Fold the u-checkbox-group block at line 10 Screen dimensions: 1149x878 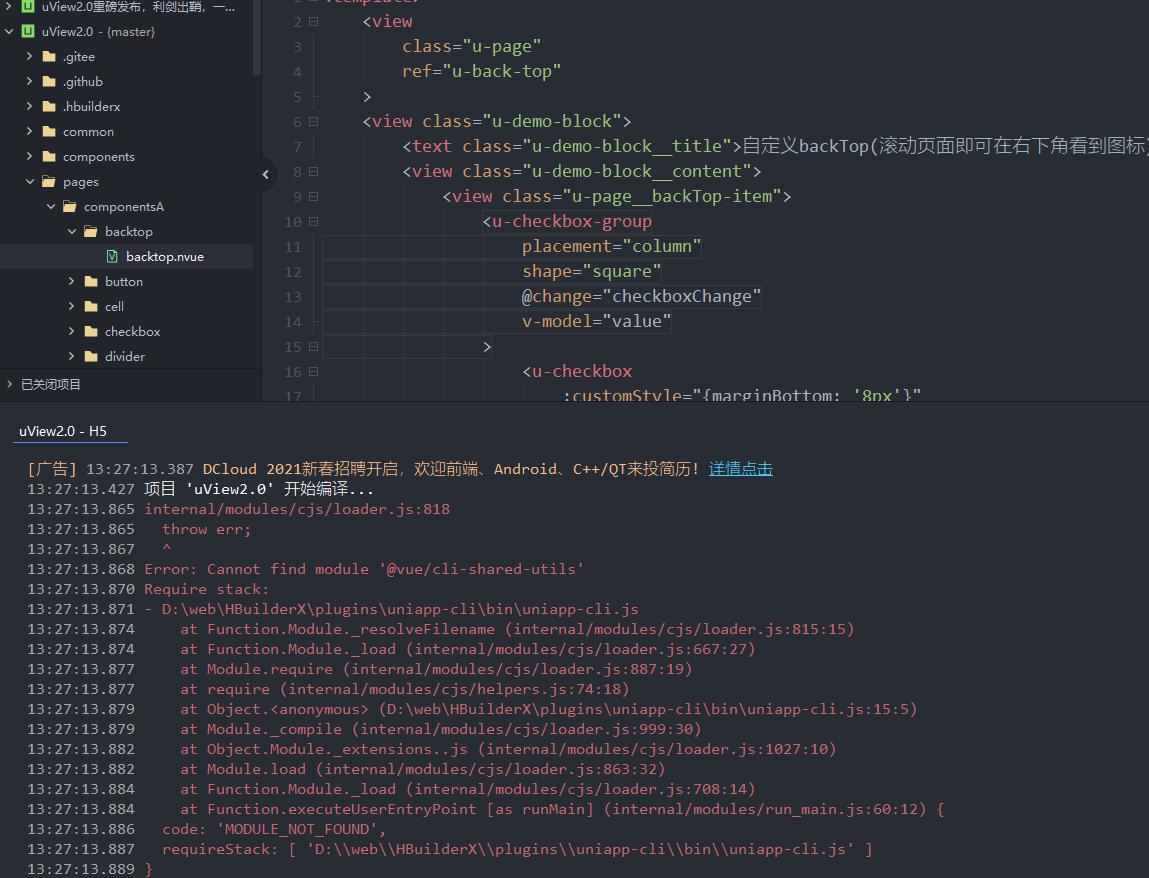coord(314,222)
